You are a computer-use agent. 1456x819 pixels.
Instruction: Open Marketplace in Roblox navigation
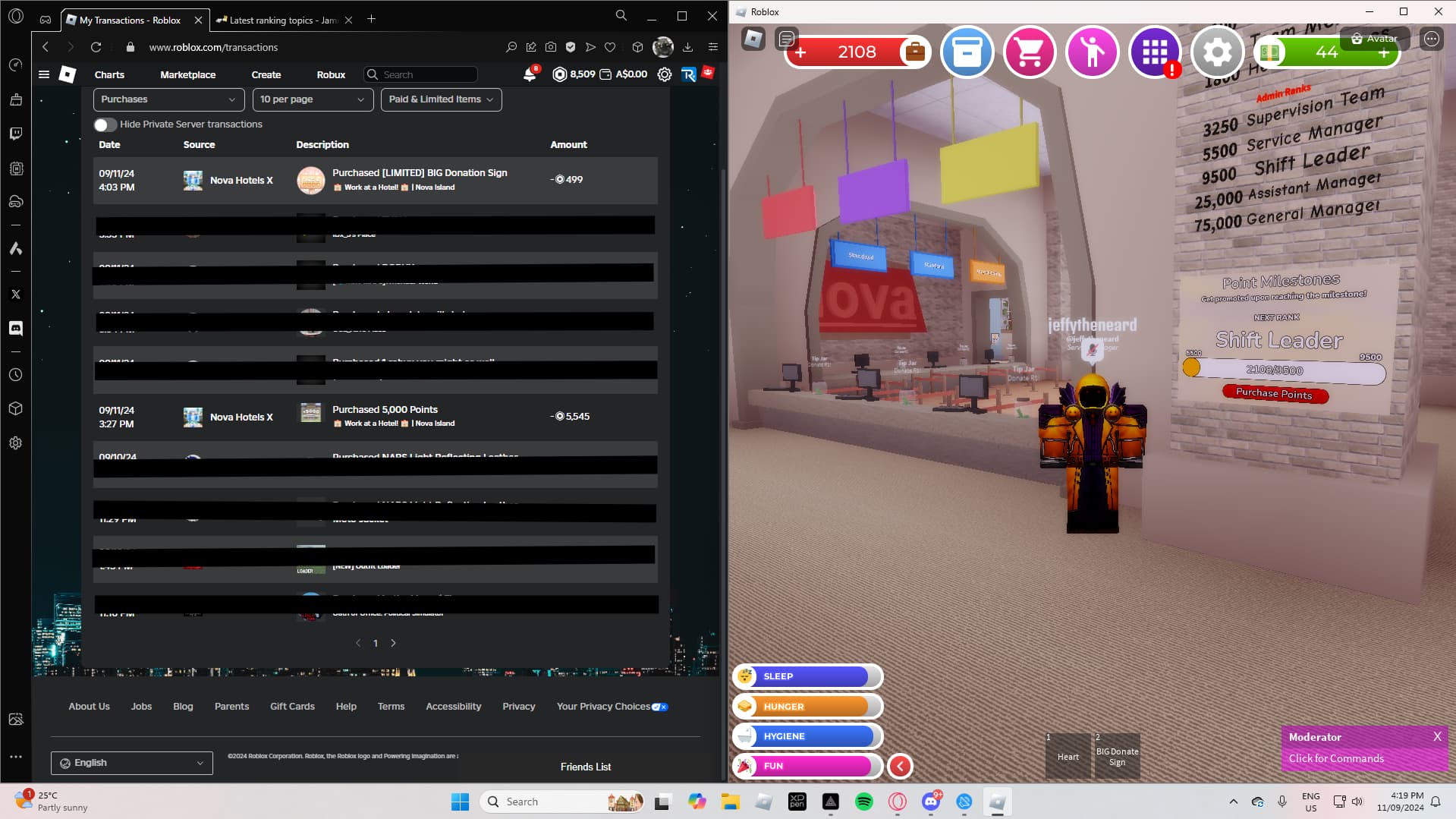pos(188,74)
